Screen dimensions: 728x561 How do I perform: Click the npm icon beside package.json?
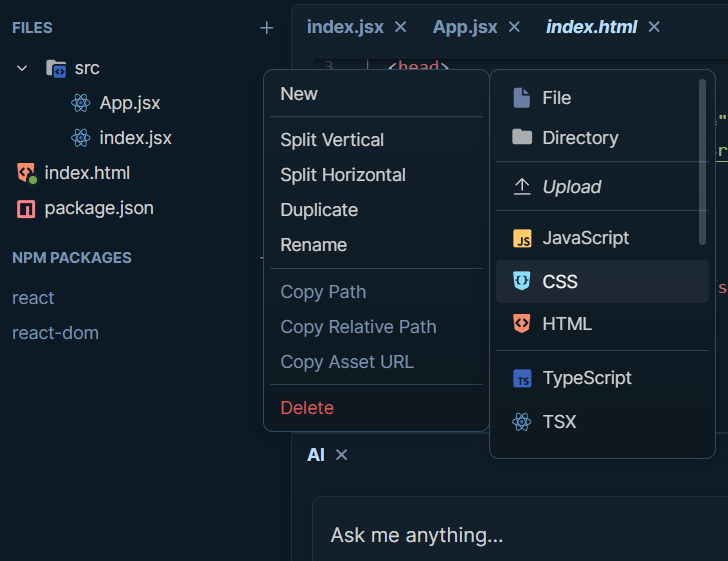26,209
